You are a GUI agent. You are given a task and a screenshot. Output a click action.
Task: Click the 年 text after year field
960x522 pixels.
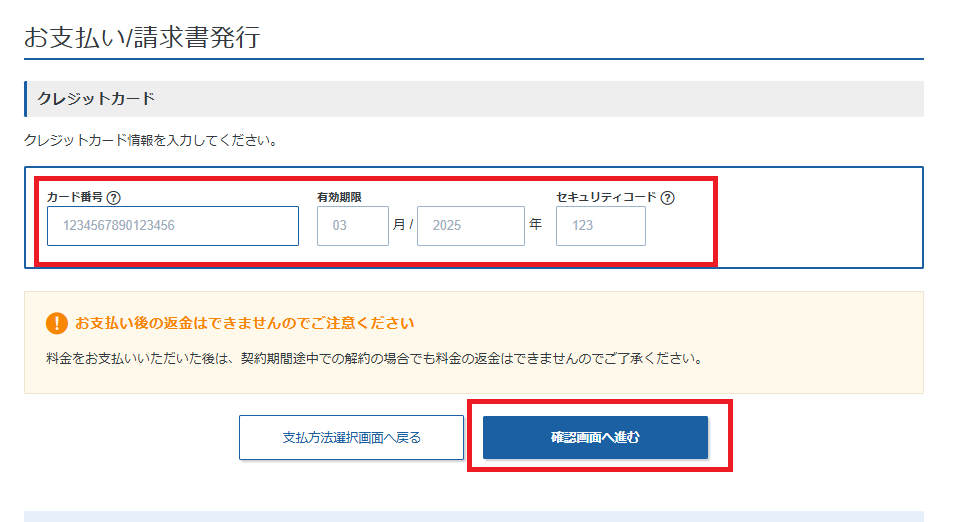pos(535,226)
